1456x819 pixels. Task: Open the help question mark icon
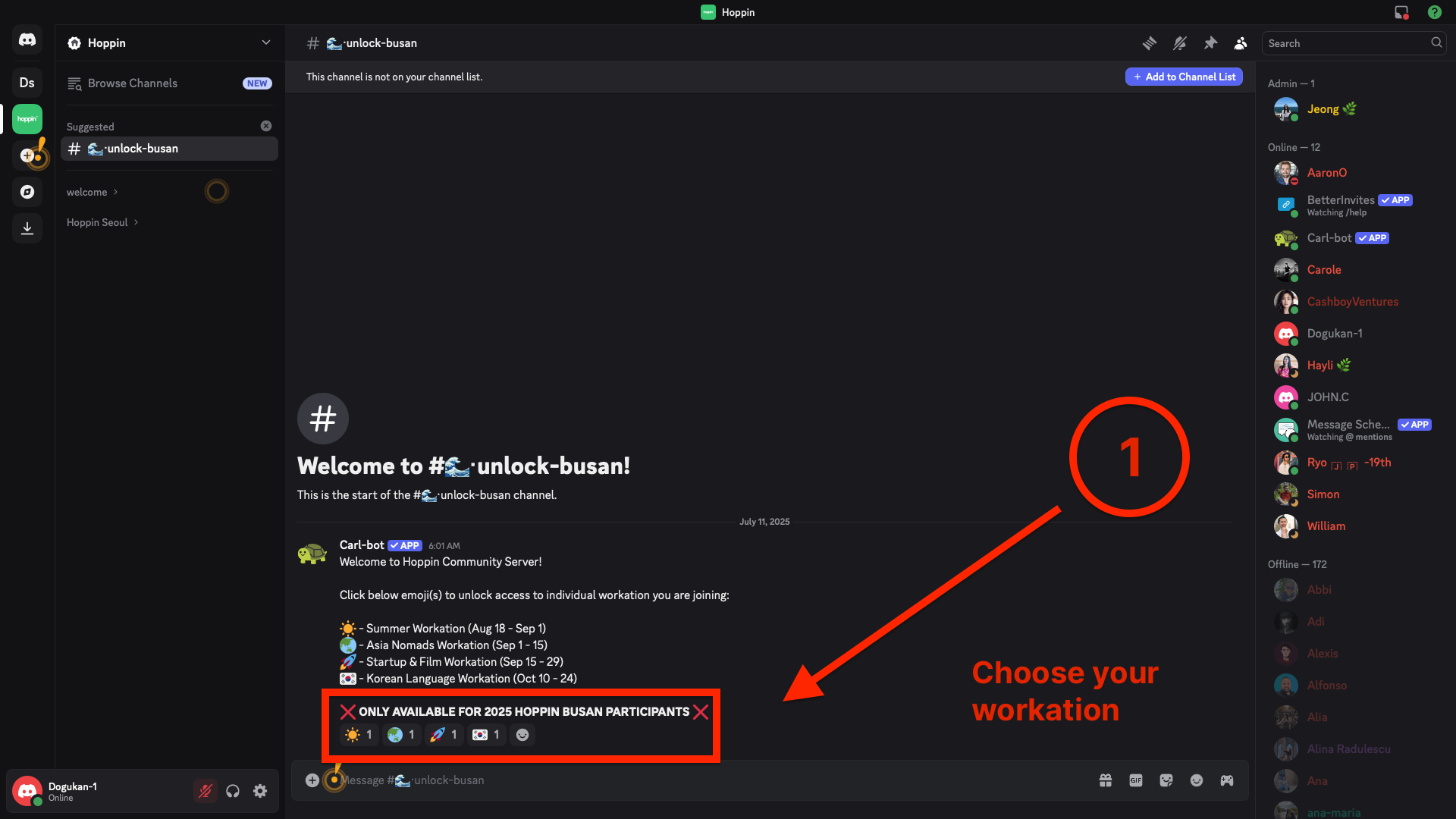(x=1435, y=12)
